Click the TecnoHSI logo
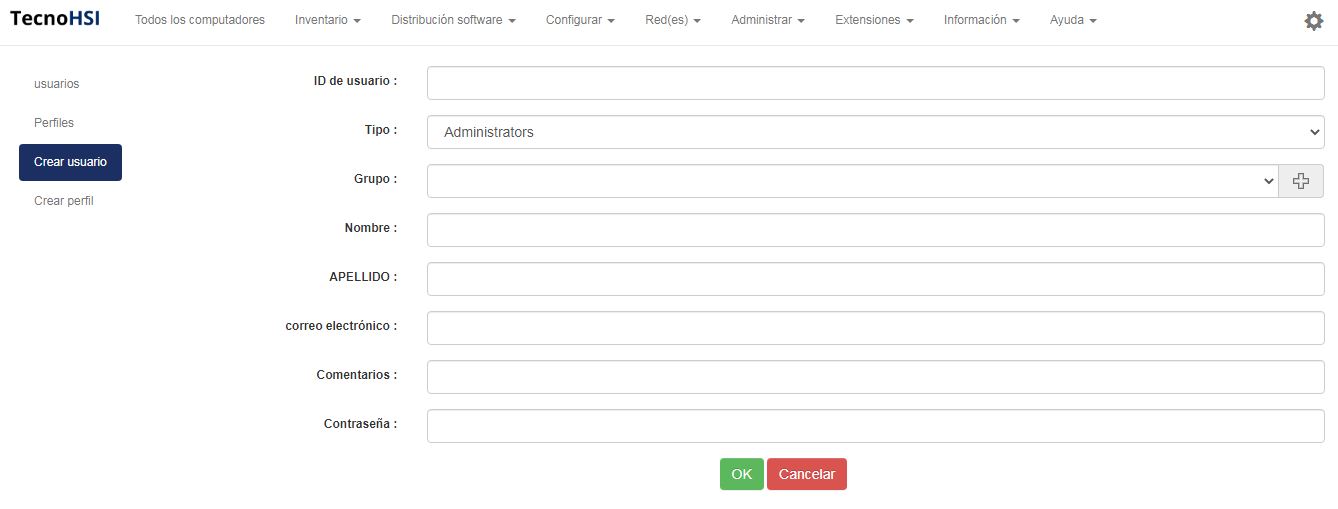The width and height of the screenshot is (1338, 509). pyautogui.click(x=55, y=20)
